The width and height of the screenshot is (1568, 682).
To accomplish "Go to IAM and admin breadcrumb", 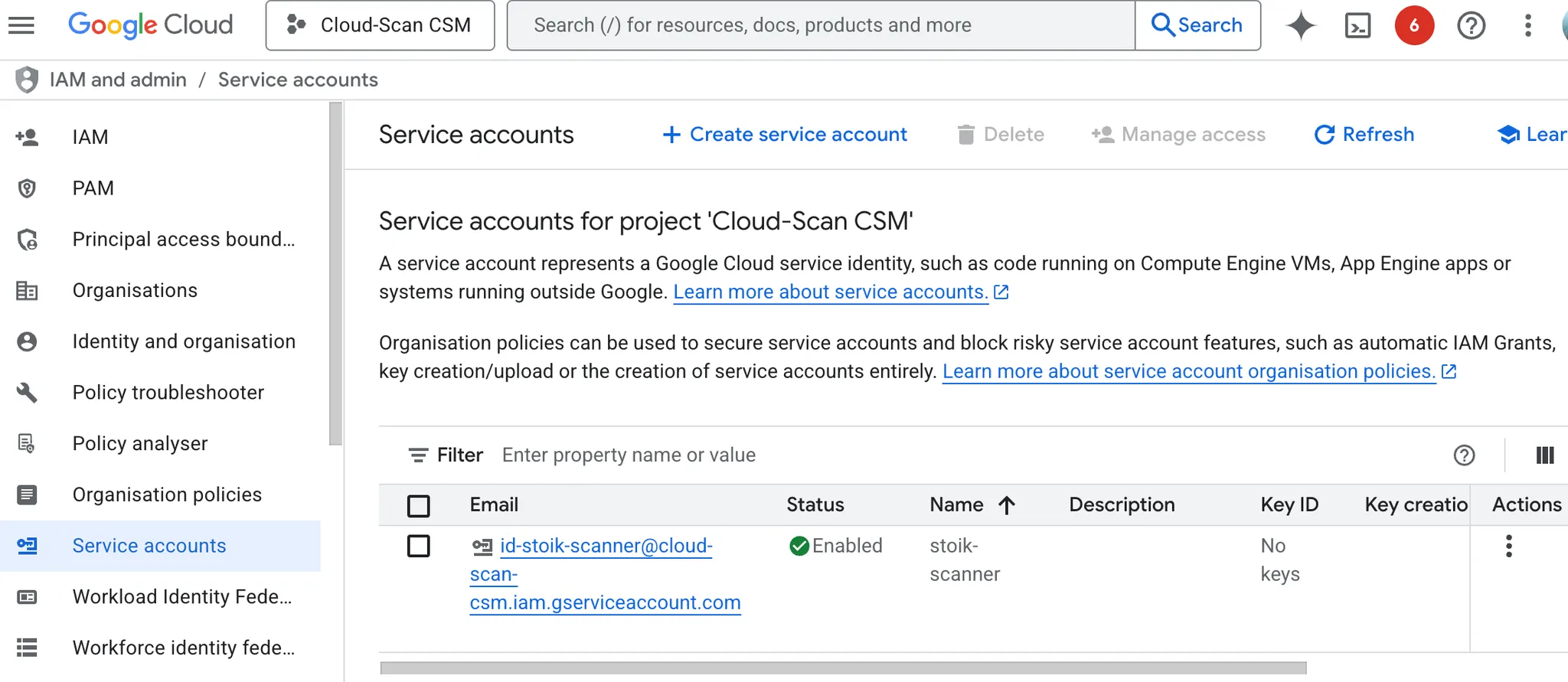I will tap(118, 80).
